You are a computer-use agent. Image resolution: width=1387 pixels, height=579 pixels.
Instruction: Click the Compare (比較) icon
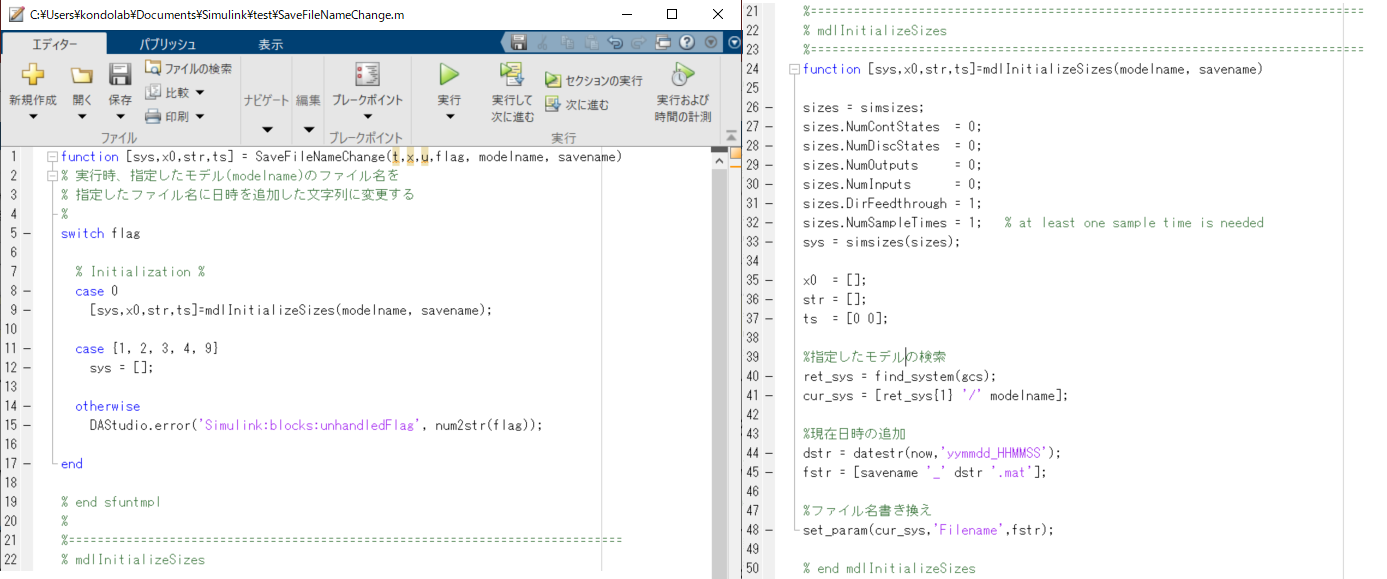pyautogui.click(x=153, y=92)
